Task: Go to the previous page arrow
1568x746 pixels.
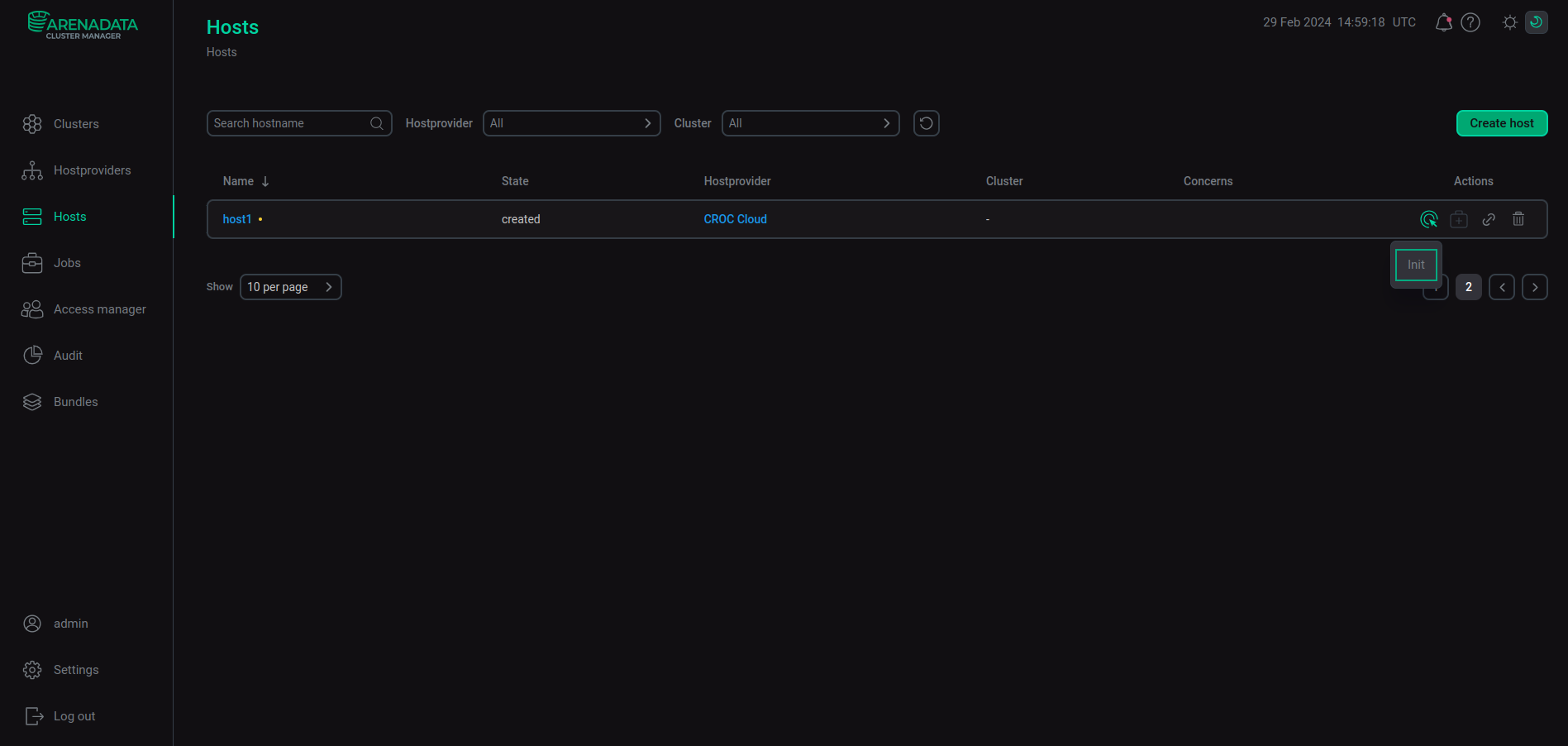Action: pos(1502,287)
